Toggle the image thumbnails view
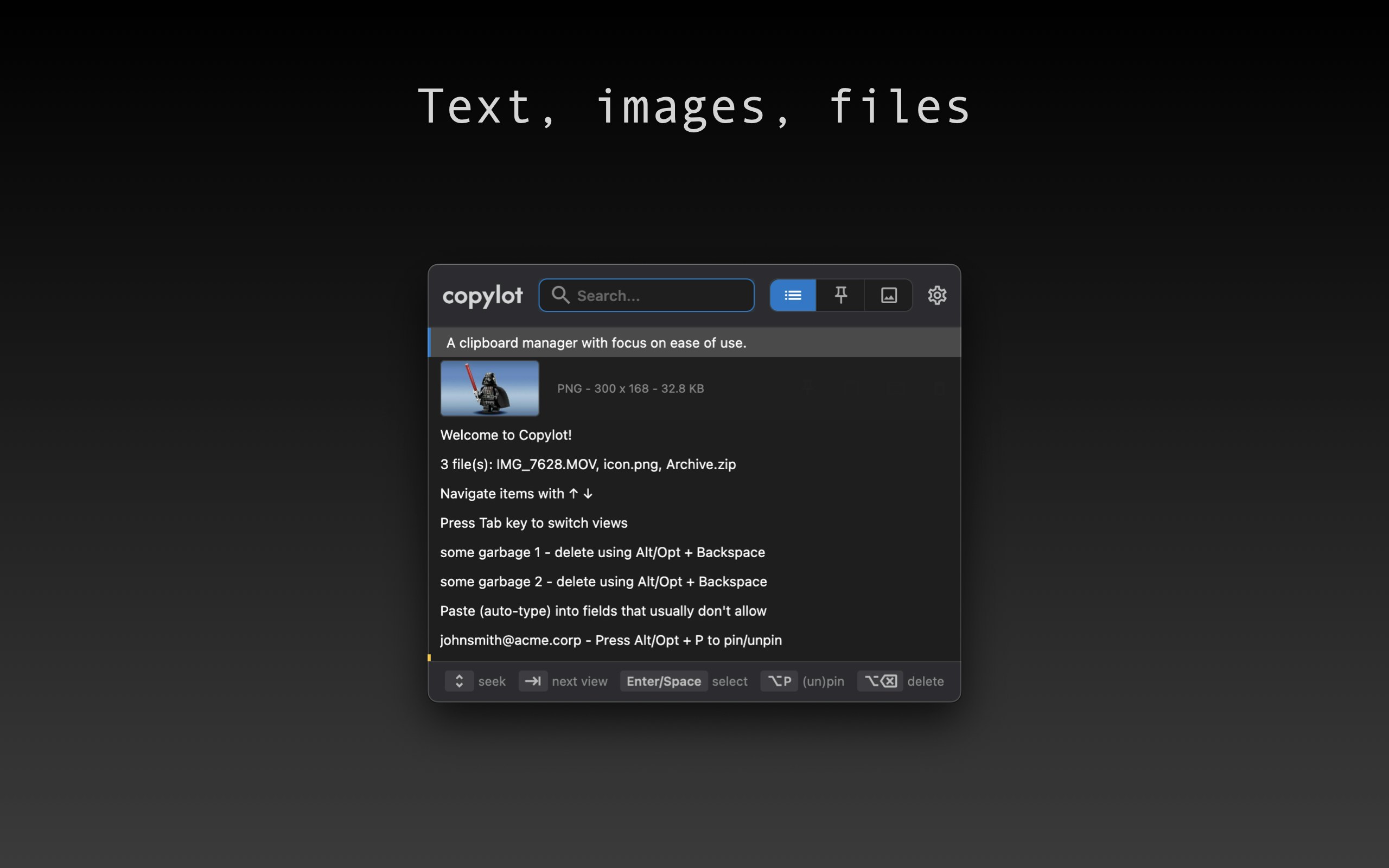Image resolution: width=1389 pixels, height=868 pixels. pyautogui.click(x=889, y=295)
